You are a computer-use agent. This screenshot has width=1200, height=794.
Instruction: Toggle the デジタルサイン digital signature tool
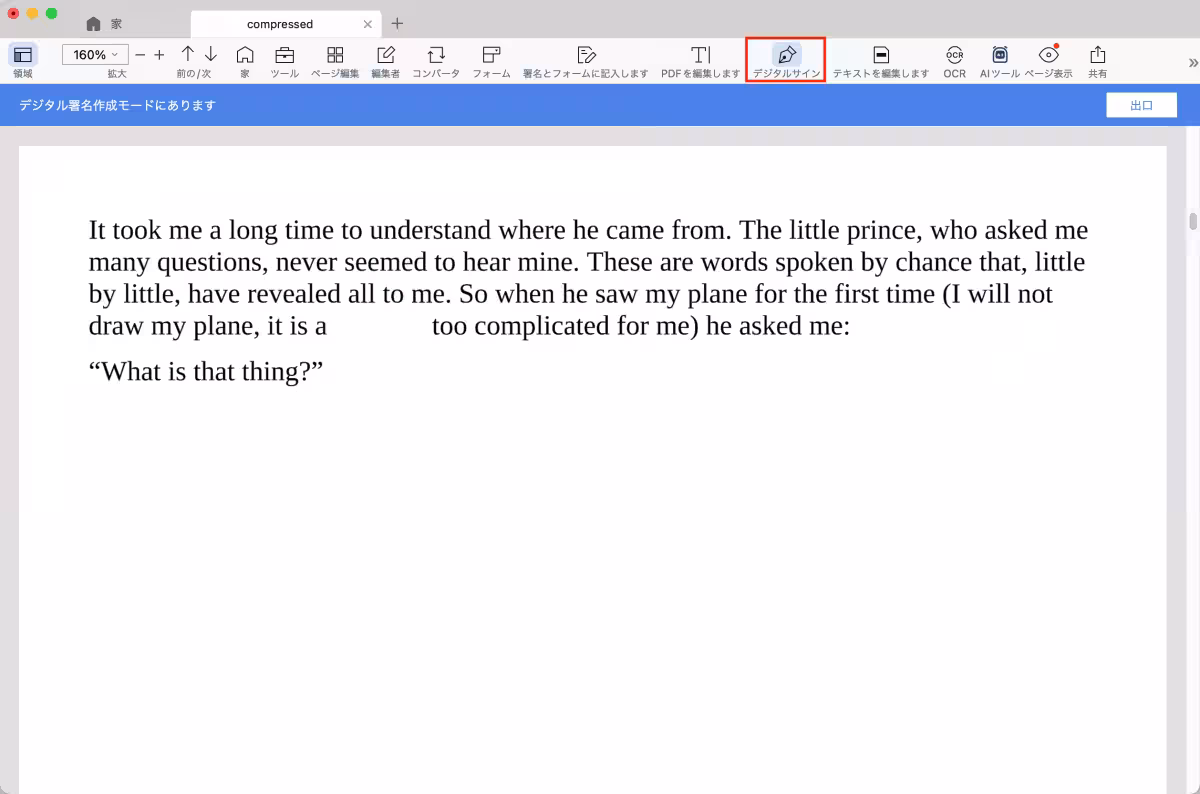[786, 55]
